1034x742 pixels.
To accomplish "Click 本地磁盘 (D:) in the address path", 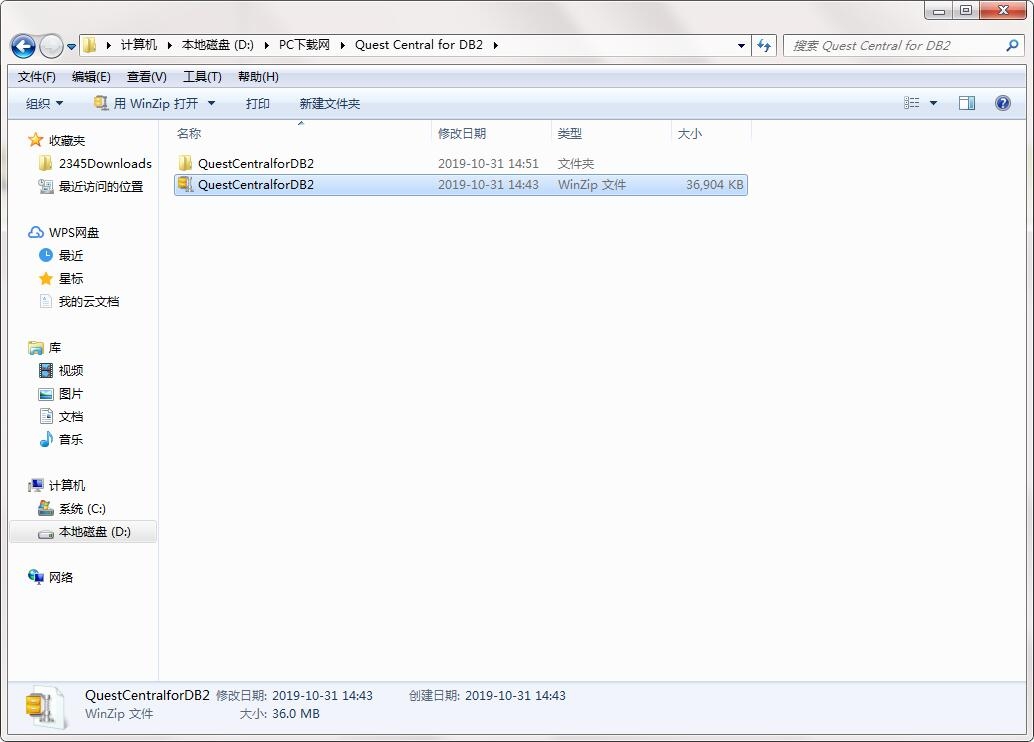I will point(218,45).
